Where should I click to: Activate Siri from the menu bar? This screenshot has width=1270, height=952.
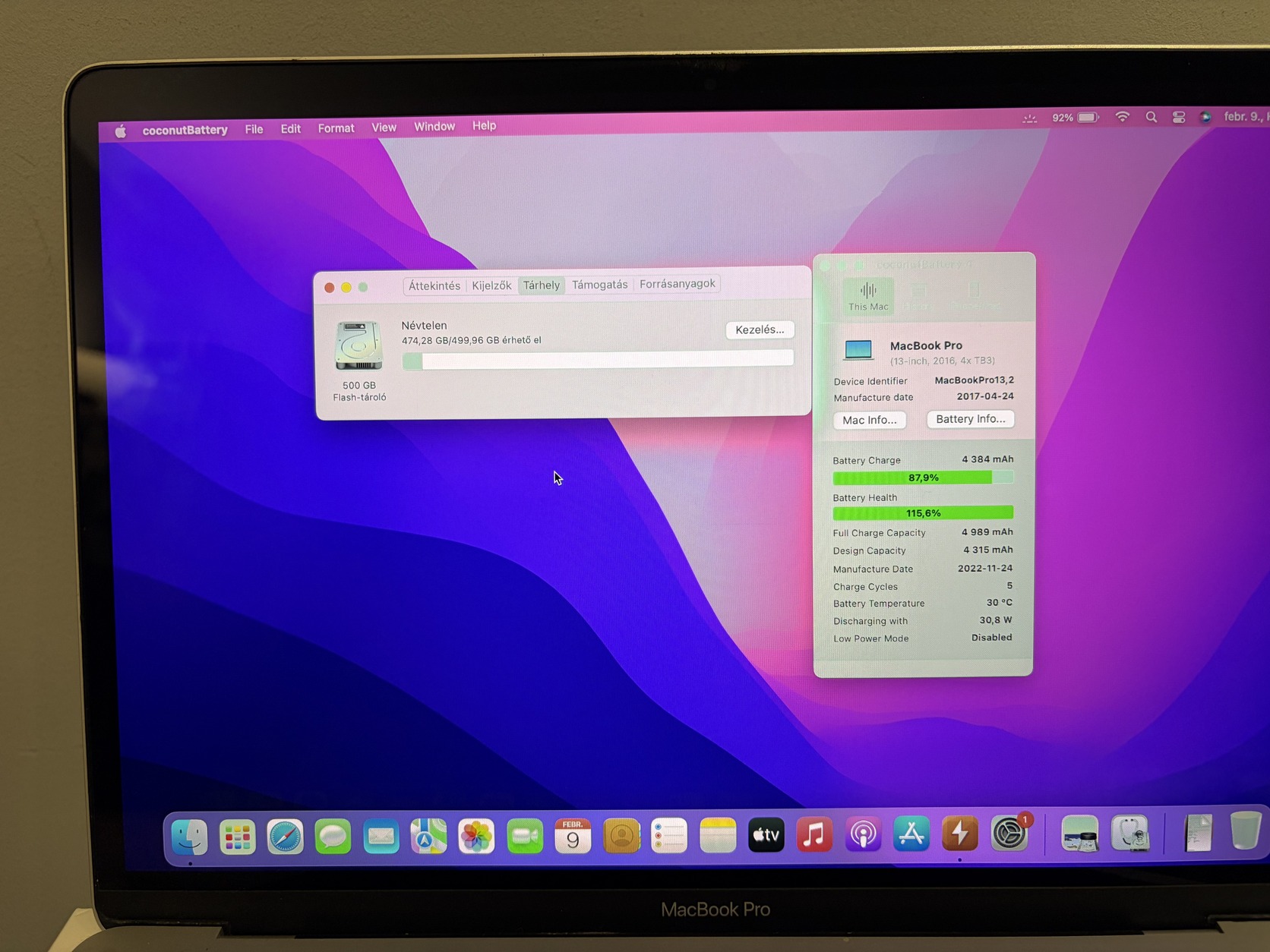click(1205, 117)
